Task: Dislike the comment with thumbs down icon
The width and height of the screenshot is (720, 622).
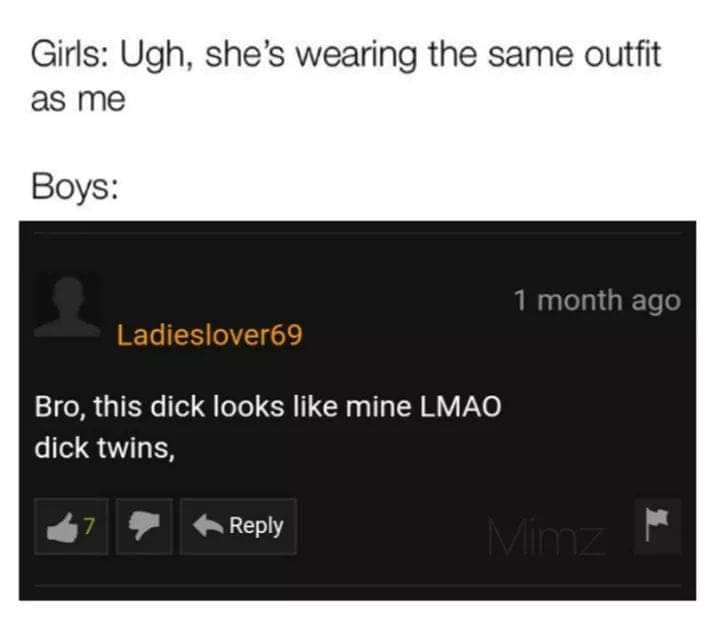Action: [x=144, y=527]
